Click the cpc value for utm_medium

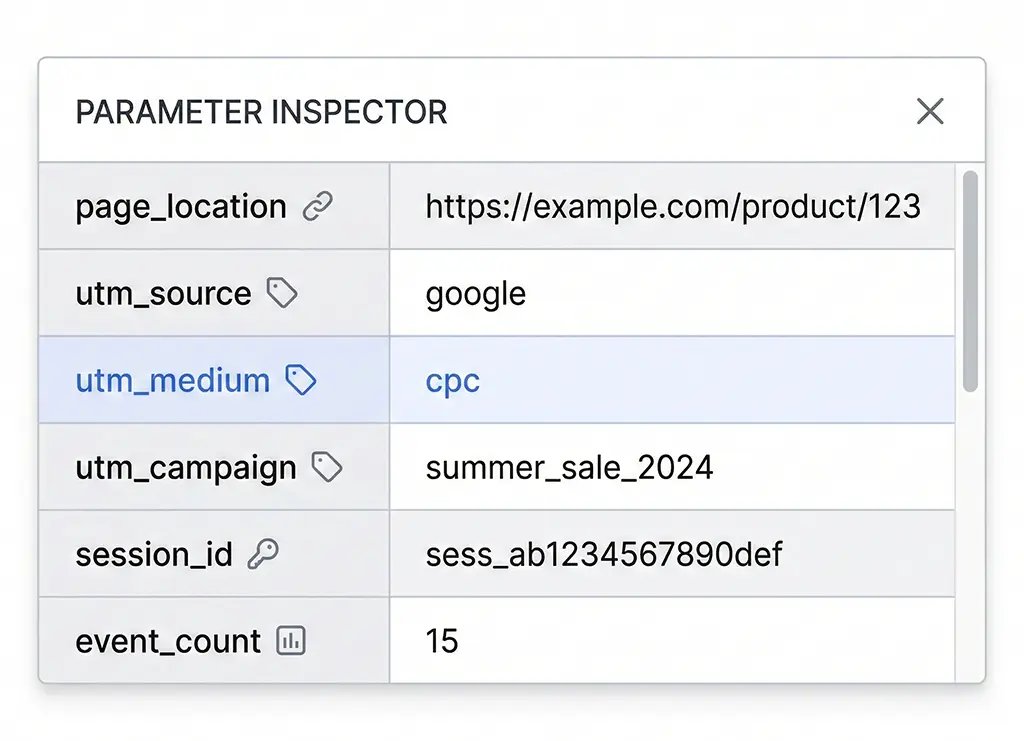click(x=452, y=379)
